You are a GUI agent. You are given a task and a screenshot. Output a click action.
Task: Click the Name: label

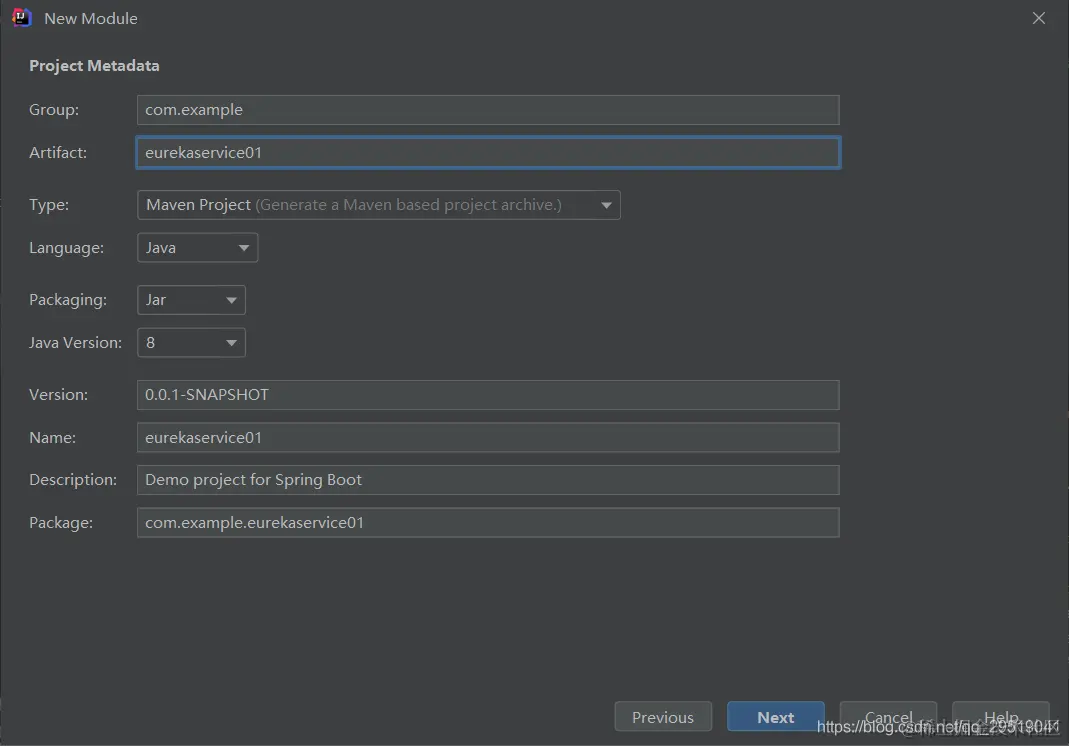tap(52, 438)
